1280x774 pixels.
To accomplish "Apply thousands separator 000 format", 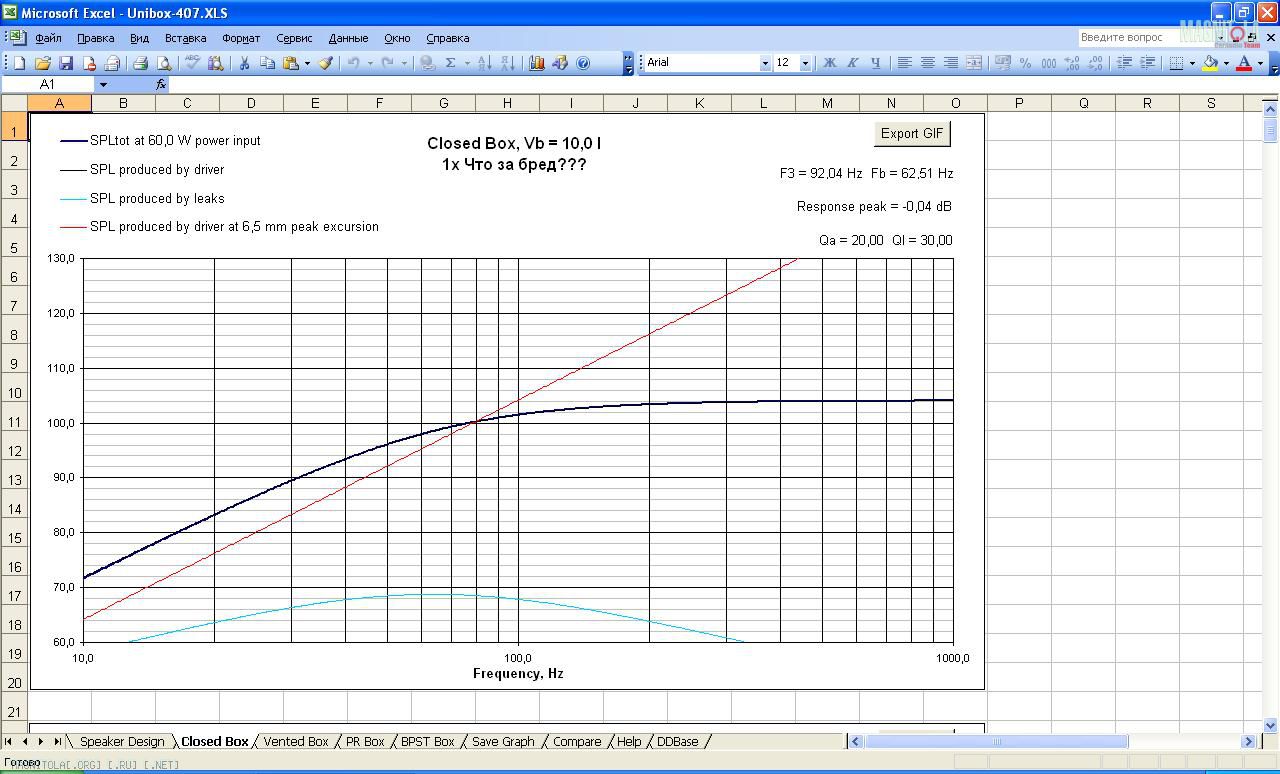I will pyautogui.click(x=1048, y=63).
